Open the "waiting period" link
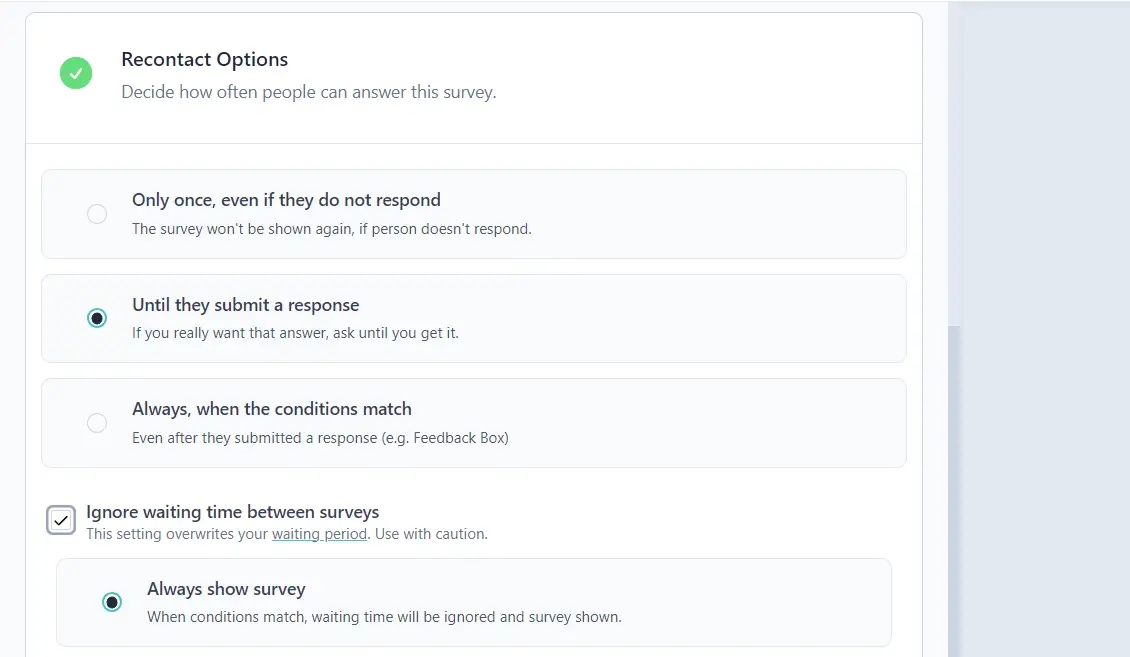Screen dimensions: 1130x657 [319, 534]
